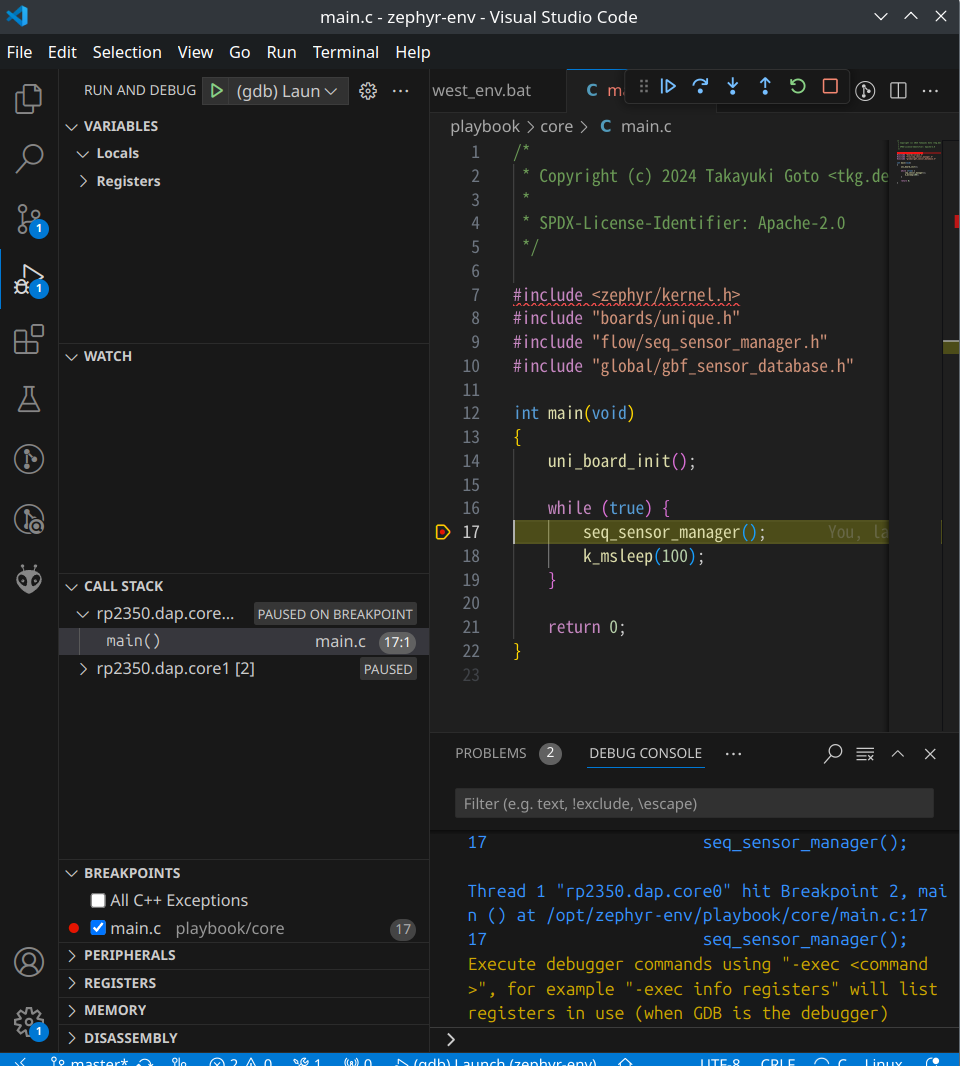Image resolution: width=960 pixels, height=1066 pixels.
Task: Click the red breakpoint dot beside main.c
Action: click(x=73, y=928)
